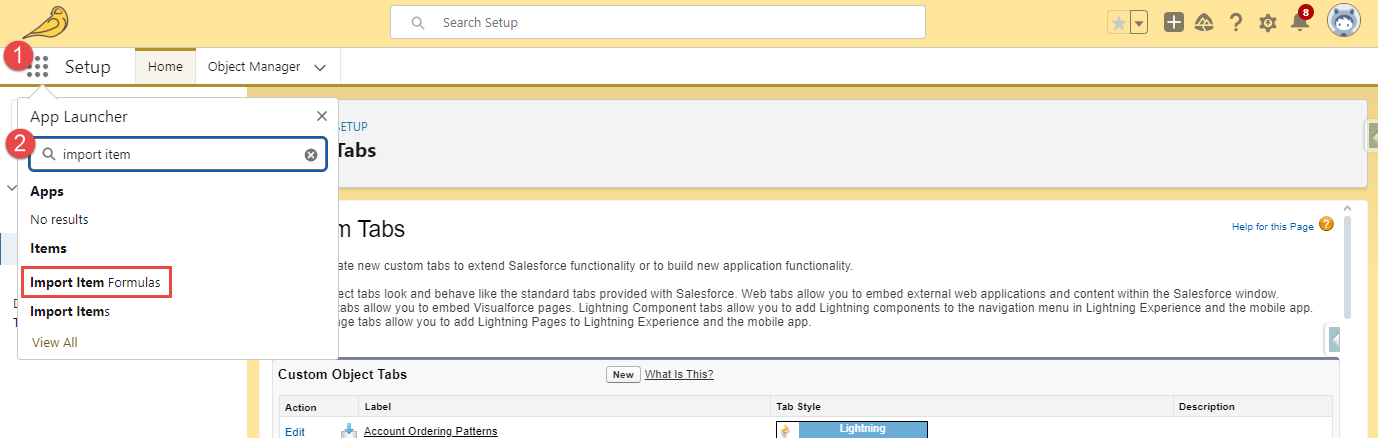This screenshot has height=438, width=1378.
Task: Open the user avatar profile menu
Action: point(1344,21)
